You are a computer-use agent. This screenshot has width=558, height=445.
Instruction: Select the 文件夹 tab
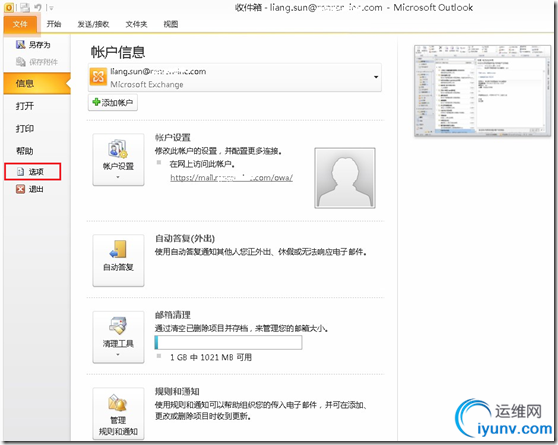coord(136,24)
